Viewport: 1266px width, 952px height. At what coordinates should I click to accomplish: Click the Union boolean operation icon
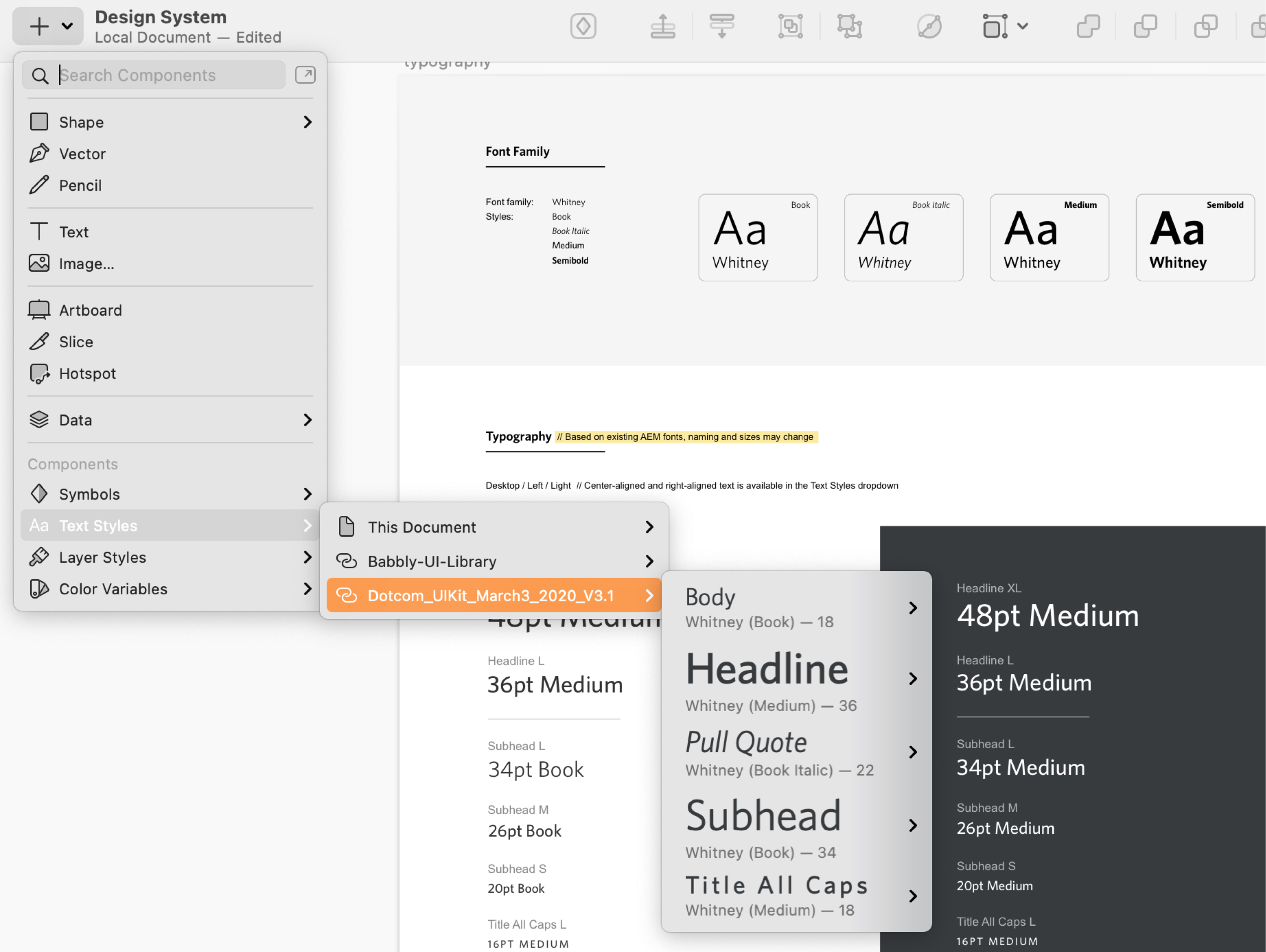[x=1088, y=26]
